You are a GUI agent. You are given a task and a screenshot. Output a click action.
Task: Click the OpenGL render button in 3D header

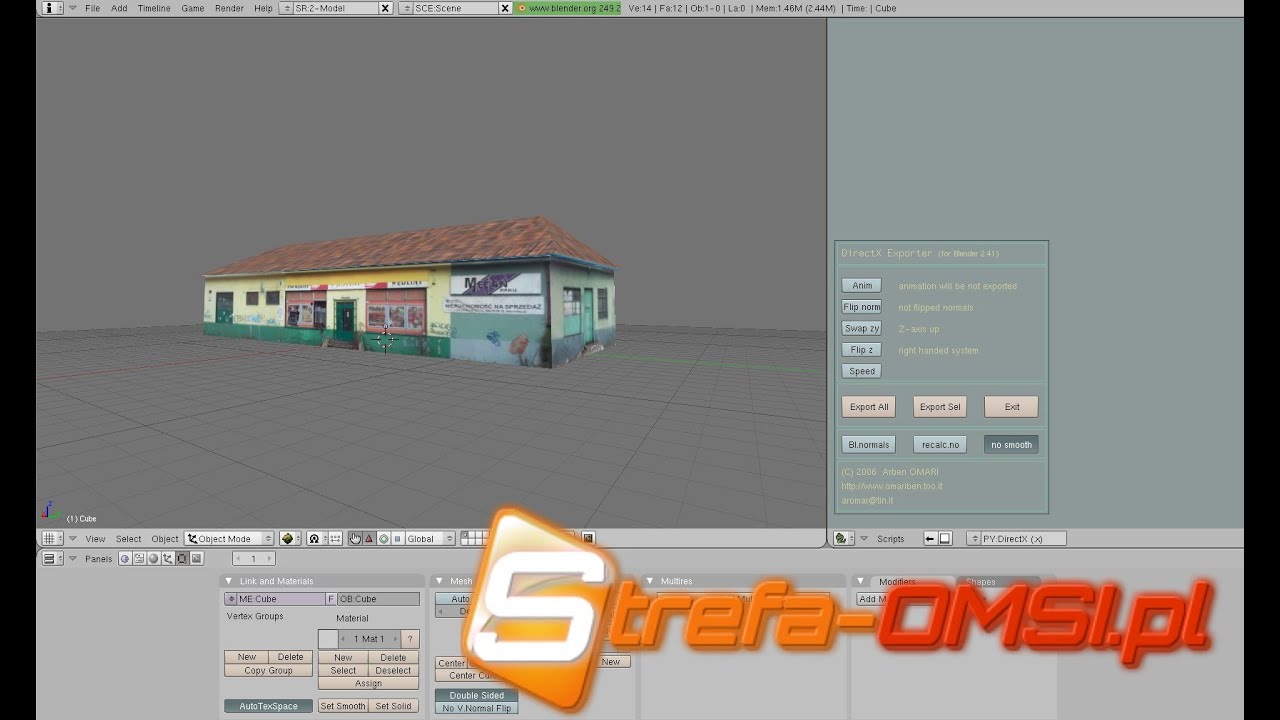click(588, 538)
